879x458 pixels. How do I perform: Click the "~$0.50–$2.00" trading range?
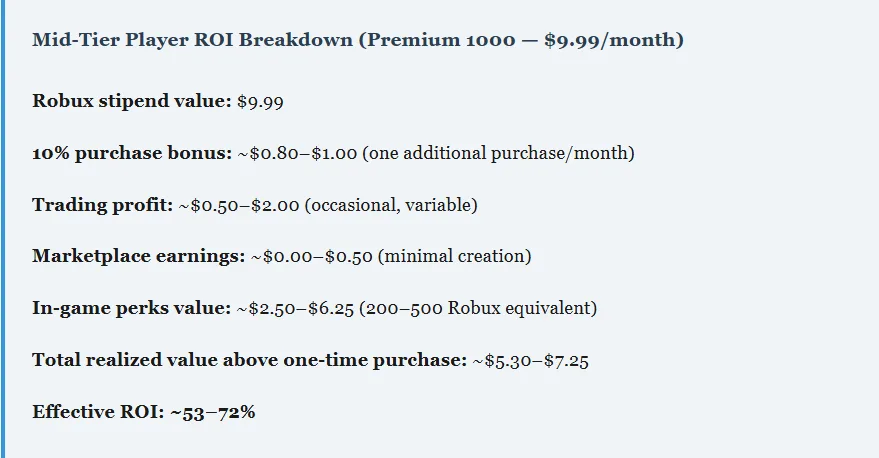239,205
